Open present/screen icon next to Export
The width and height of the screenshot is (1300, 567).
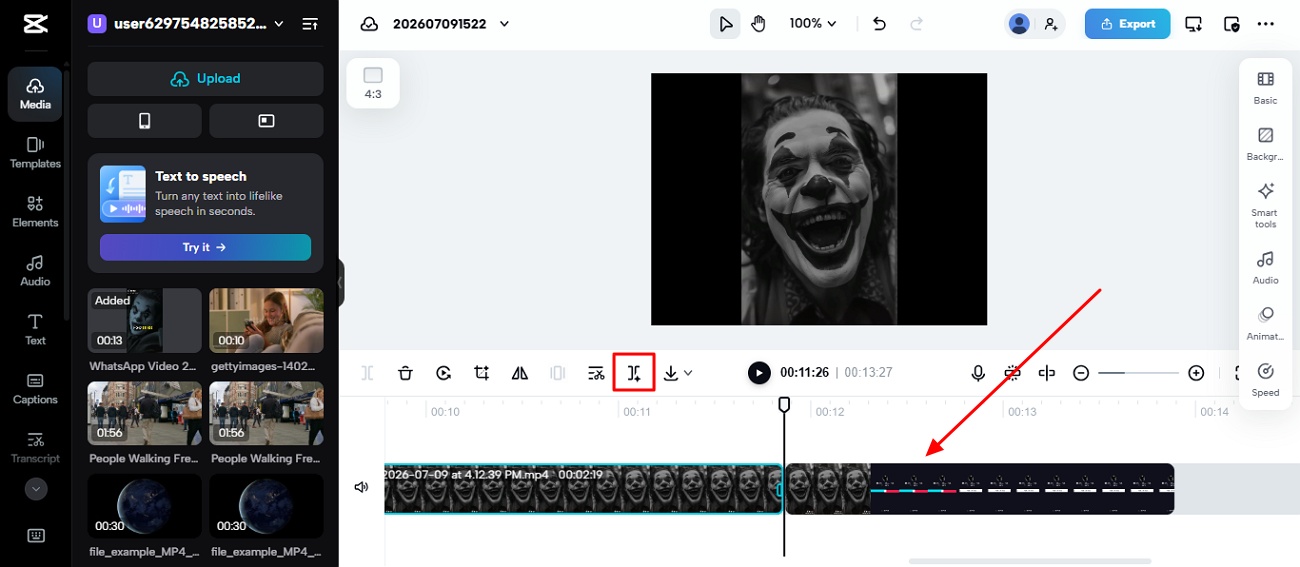point(1193,24)
